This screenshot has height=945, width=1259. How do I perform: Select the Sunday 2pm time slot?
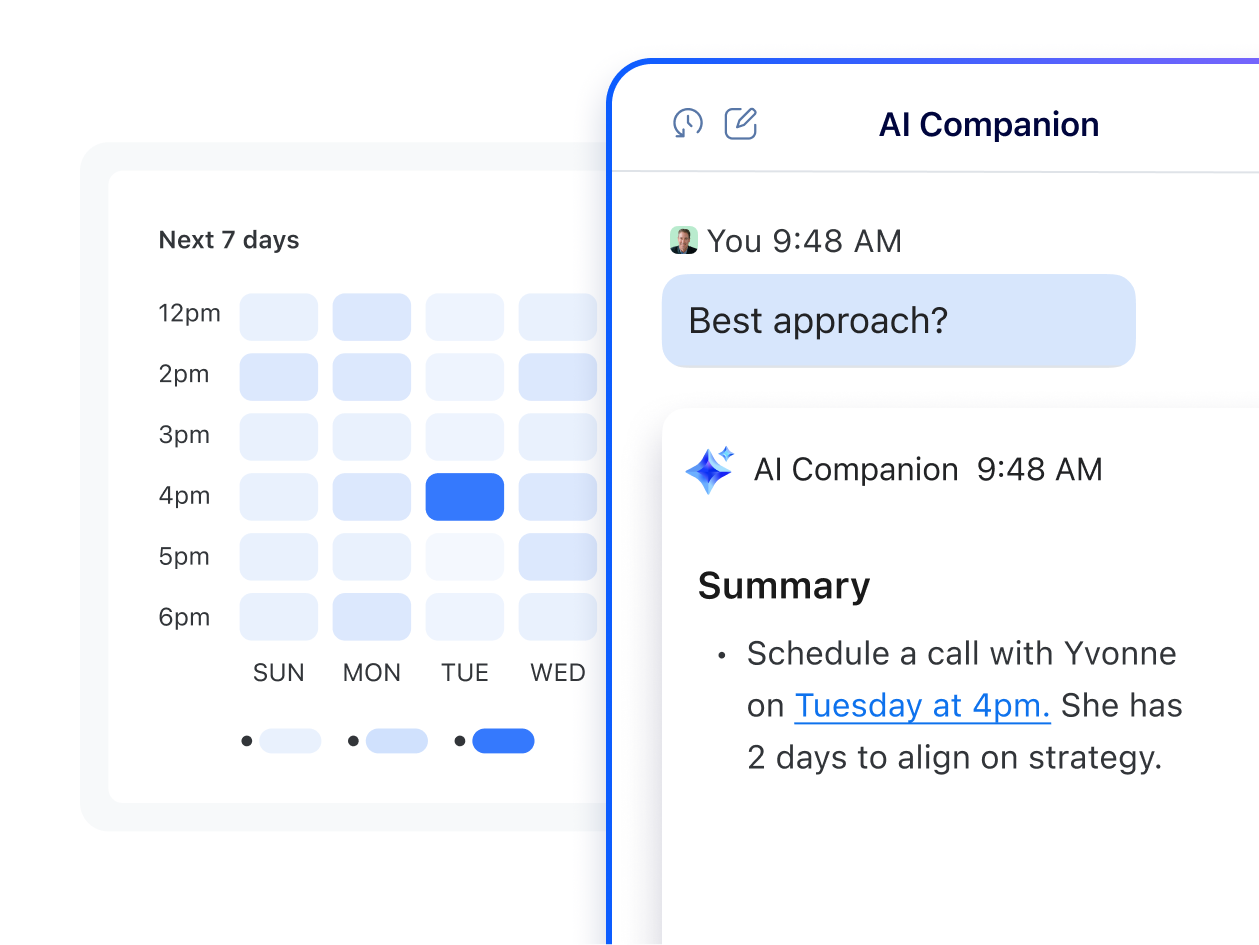coord(278,377)
